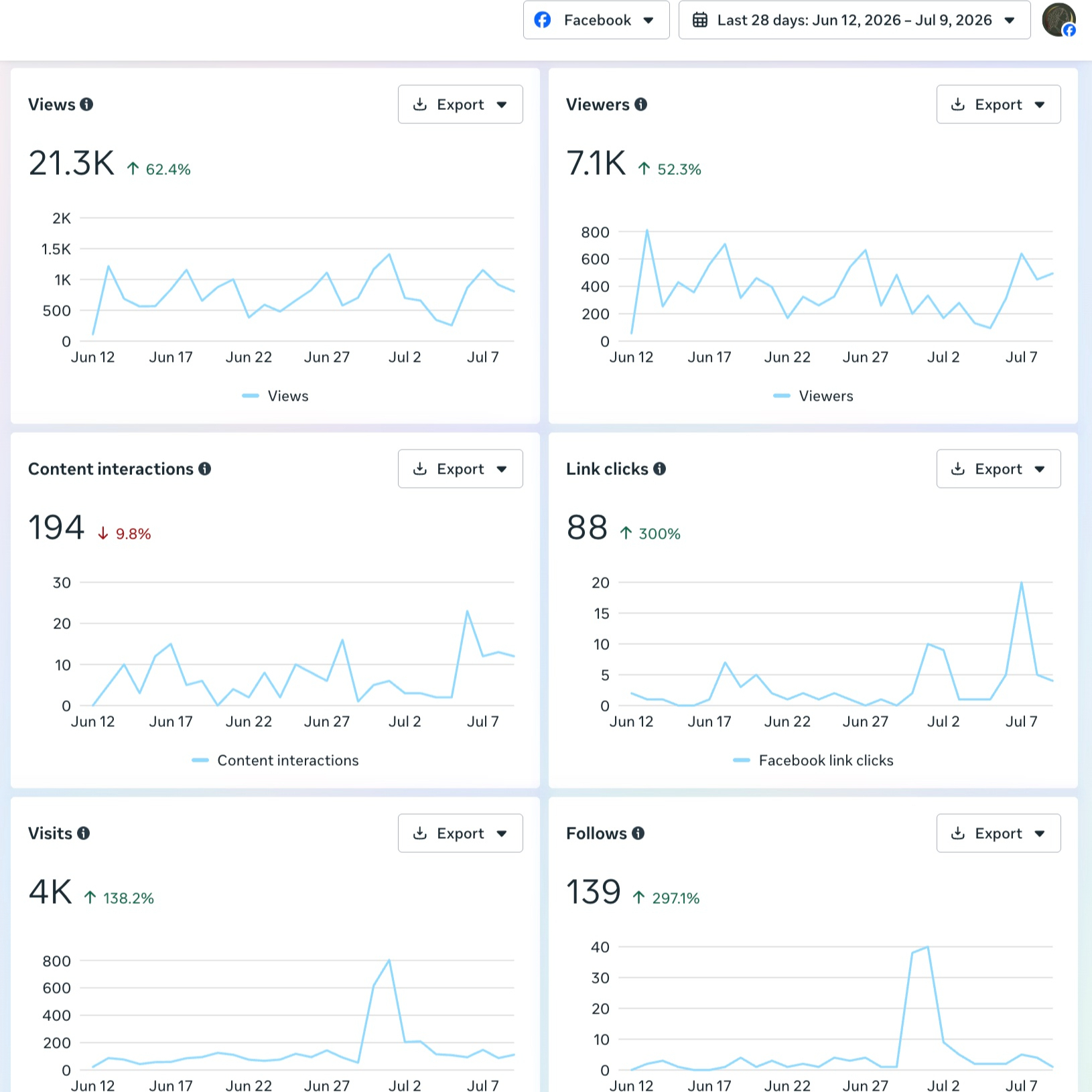Open info tooltip for Content interactions
This screenshot has width=1092, height=1092.
204,469
